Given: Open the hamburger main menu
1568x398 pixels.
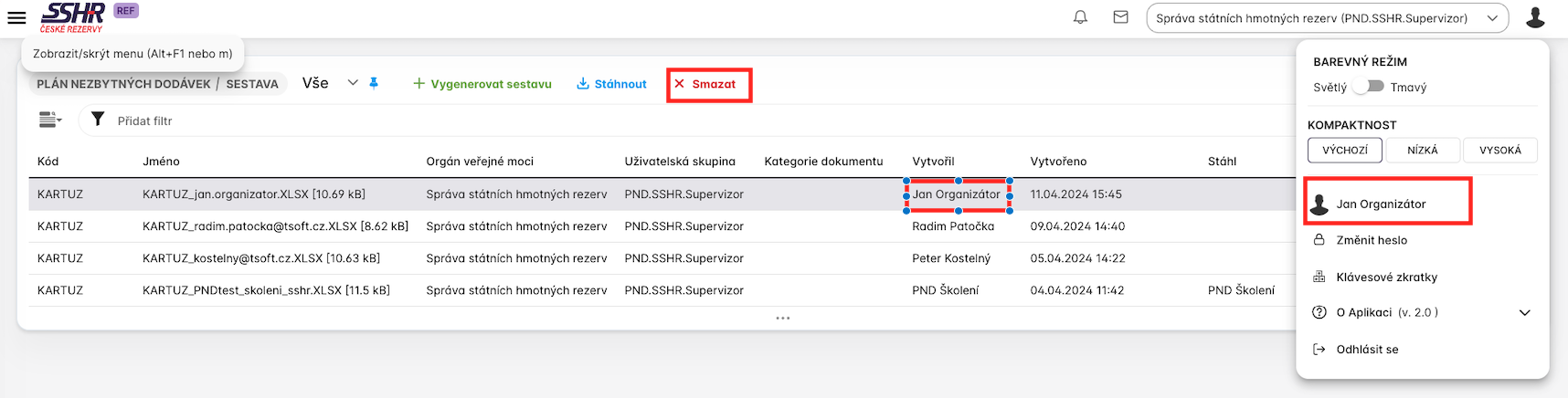Looking at the screenshot, I should [x=16, y=17].
